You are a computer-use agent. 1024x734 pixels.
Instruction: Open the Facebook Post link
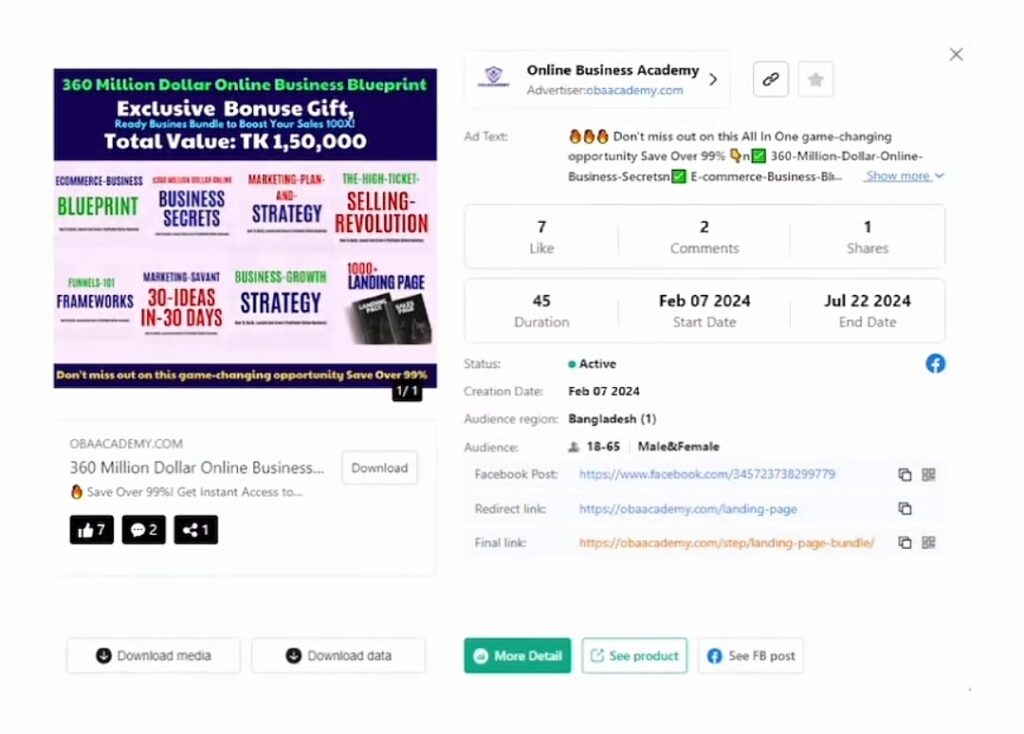(707, 474)
